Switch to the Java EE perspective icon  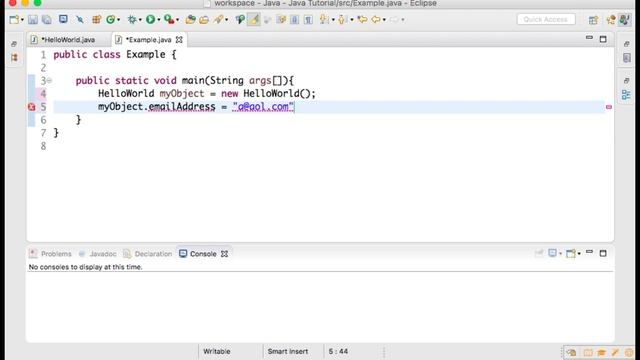click(x=611, y=20)
